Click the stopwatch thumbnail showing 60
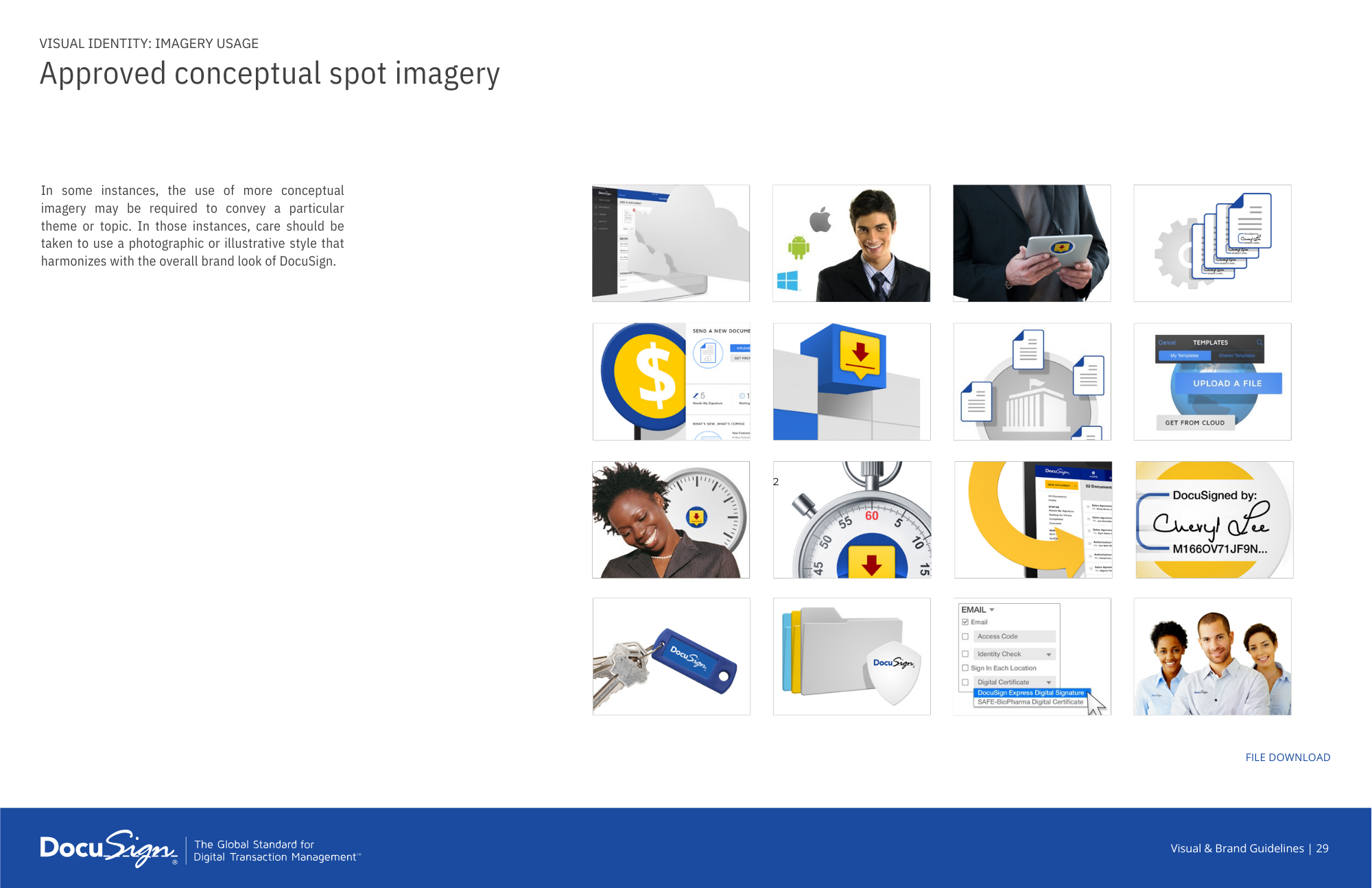Viewport: 1372px width, 888px height. point(852,519)
